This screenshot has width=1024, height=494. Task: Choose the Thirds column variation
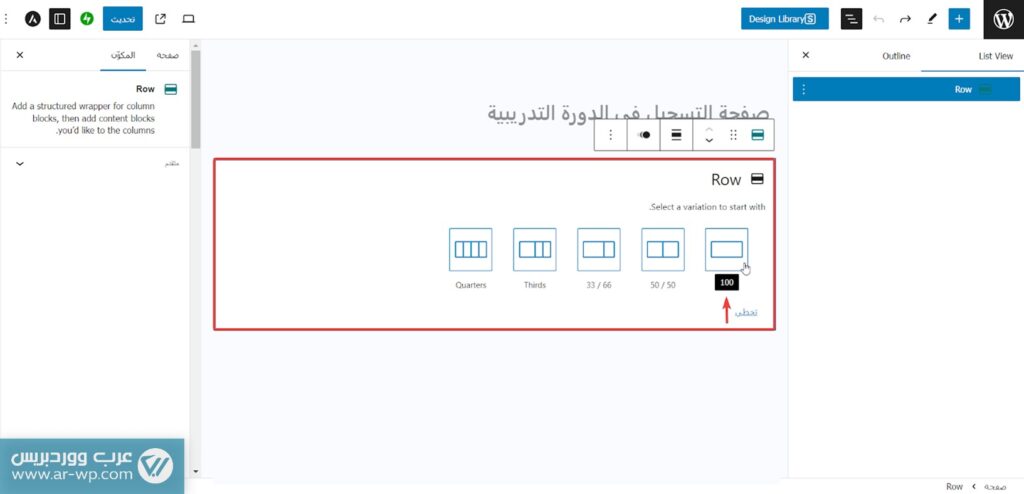535,249
